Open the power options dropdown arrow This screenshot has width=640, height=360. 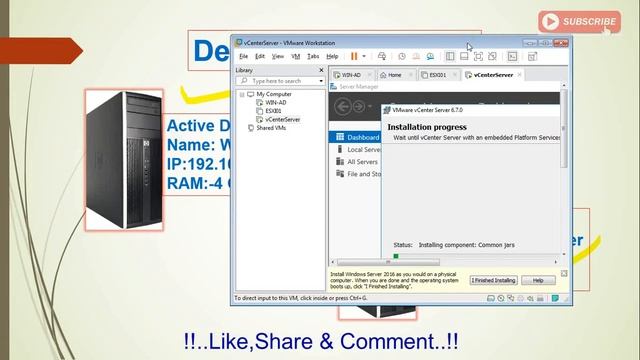(364, 56)
